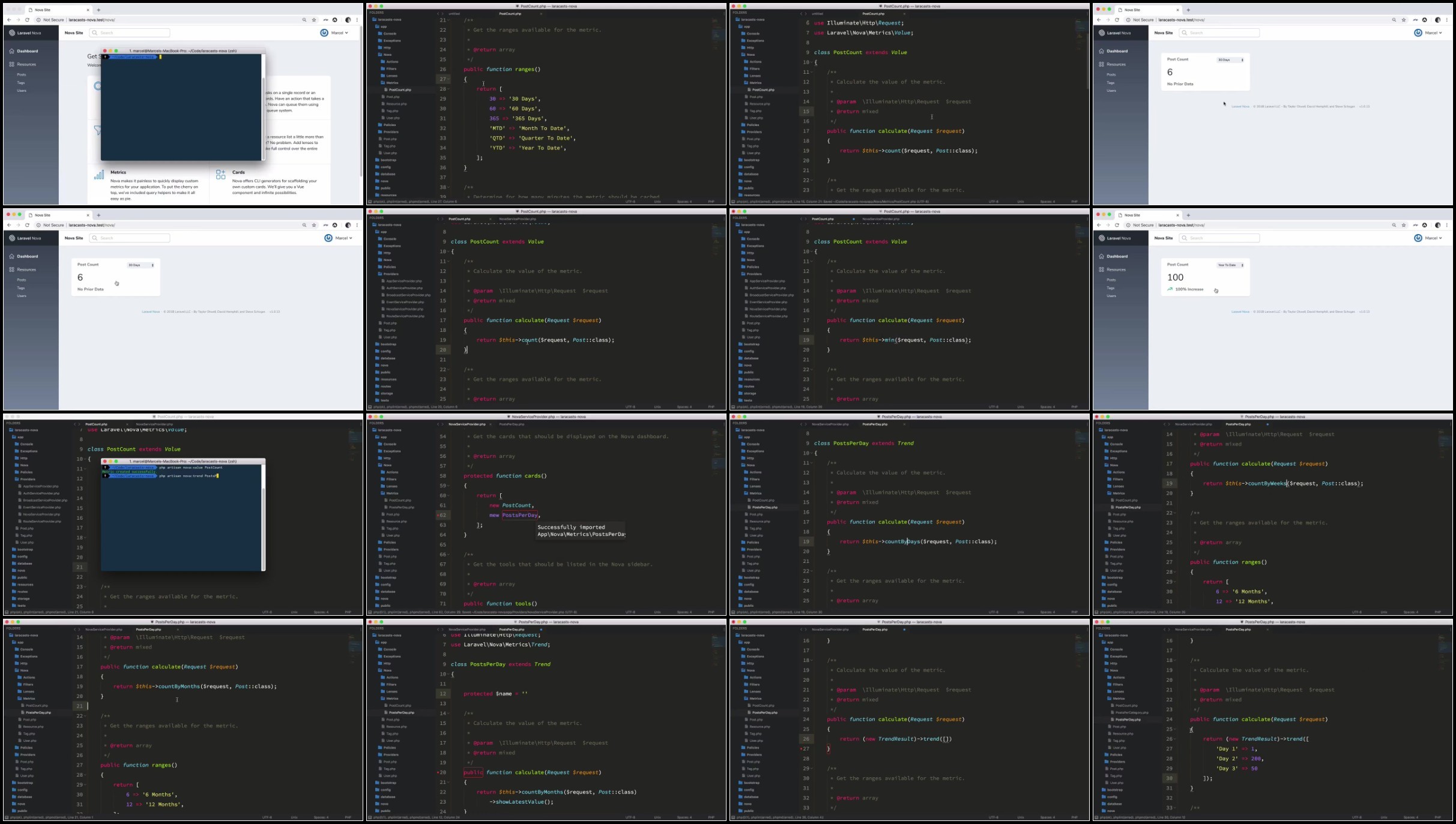
Task: Click PHP syntax status entry in cards() editor
Action: [711, 612]
